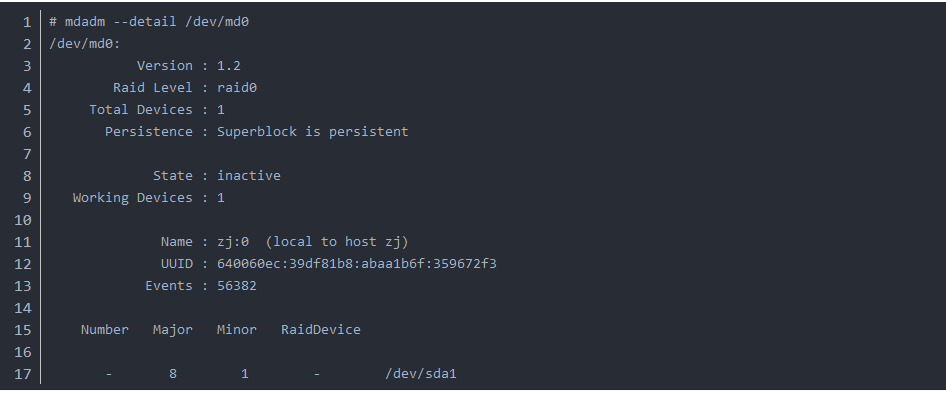946x394 pixels.
Task: Select the raid0 Raid Level value
Action: 237,88
